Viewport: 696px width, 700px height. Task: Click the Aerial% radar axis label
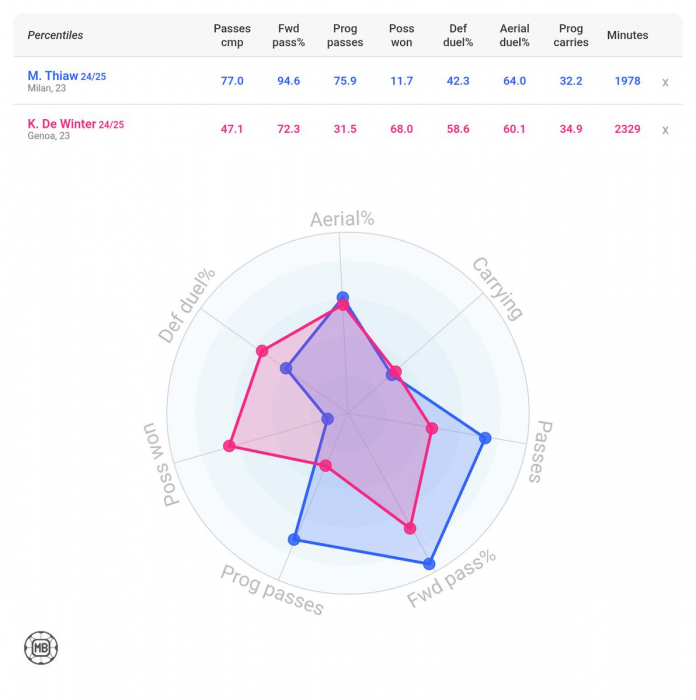[340, 220]
